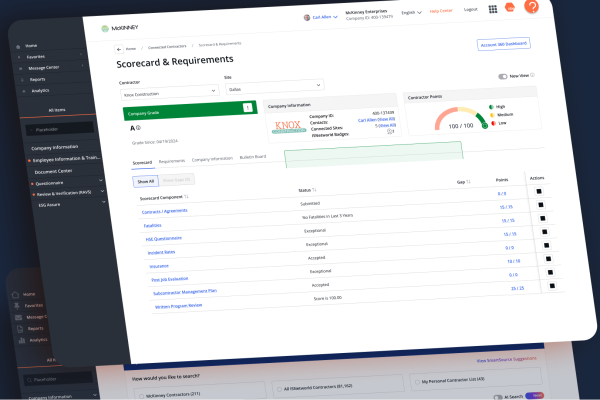Click the Message Center envelope icon in back window
This screenshot has height=400, width=600.
pyautogui.click(x=18, y=318)
